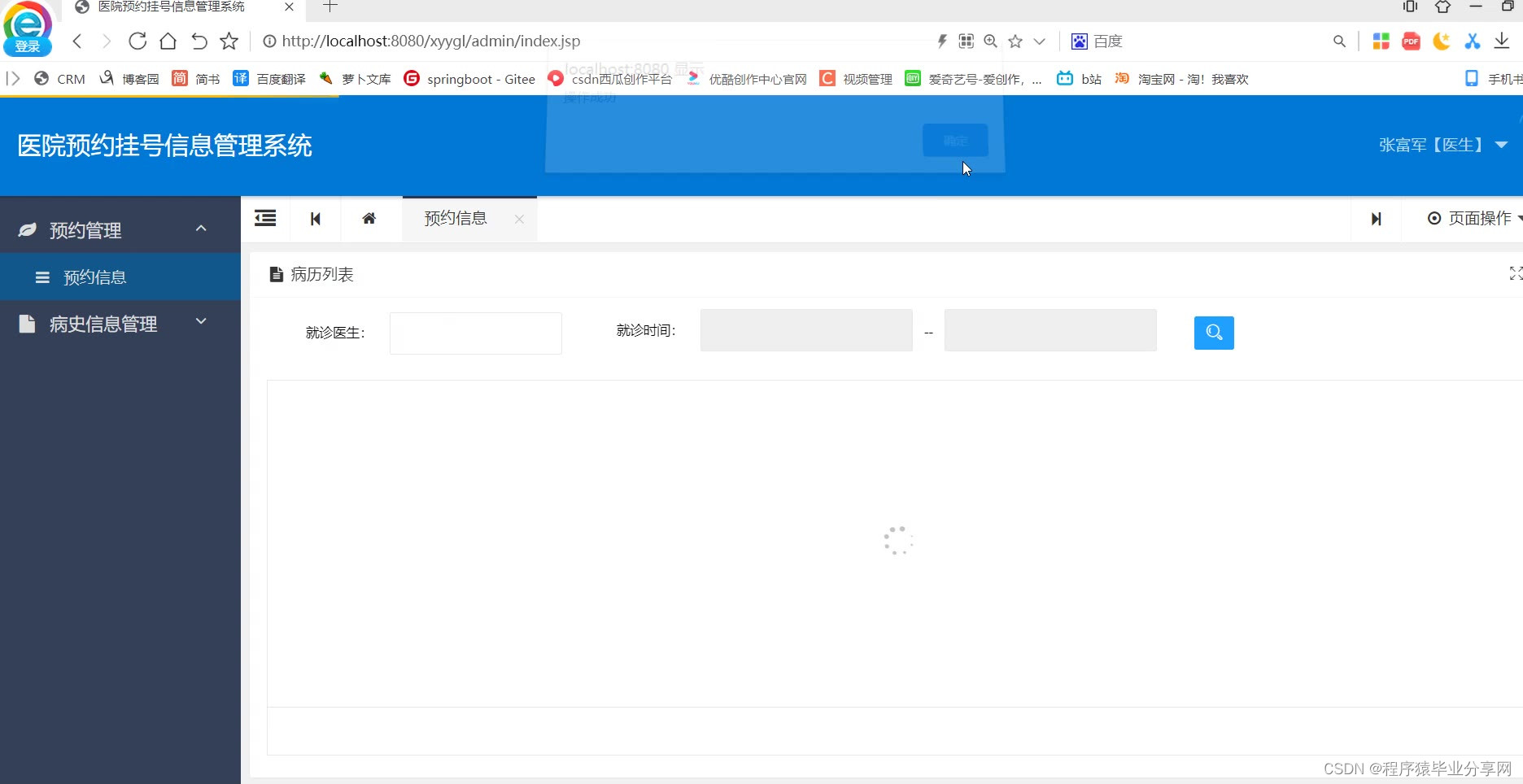Open the browser home page icon
Viewport: 1523px width, 784px height.
[x=168, y=41]
